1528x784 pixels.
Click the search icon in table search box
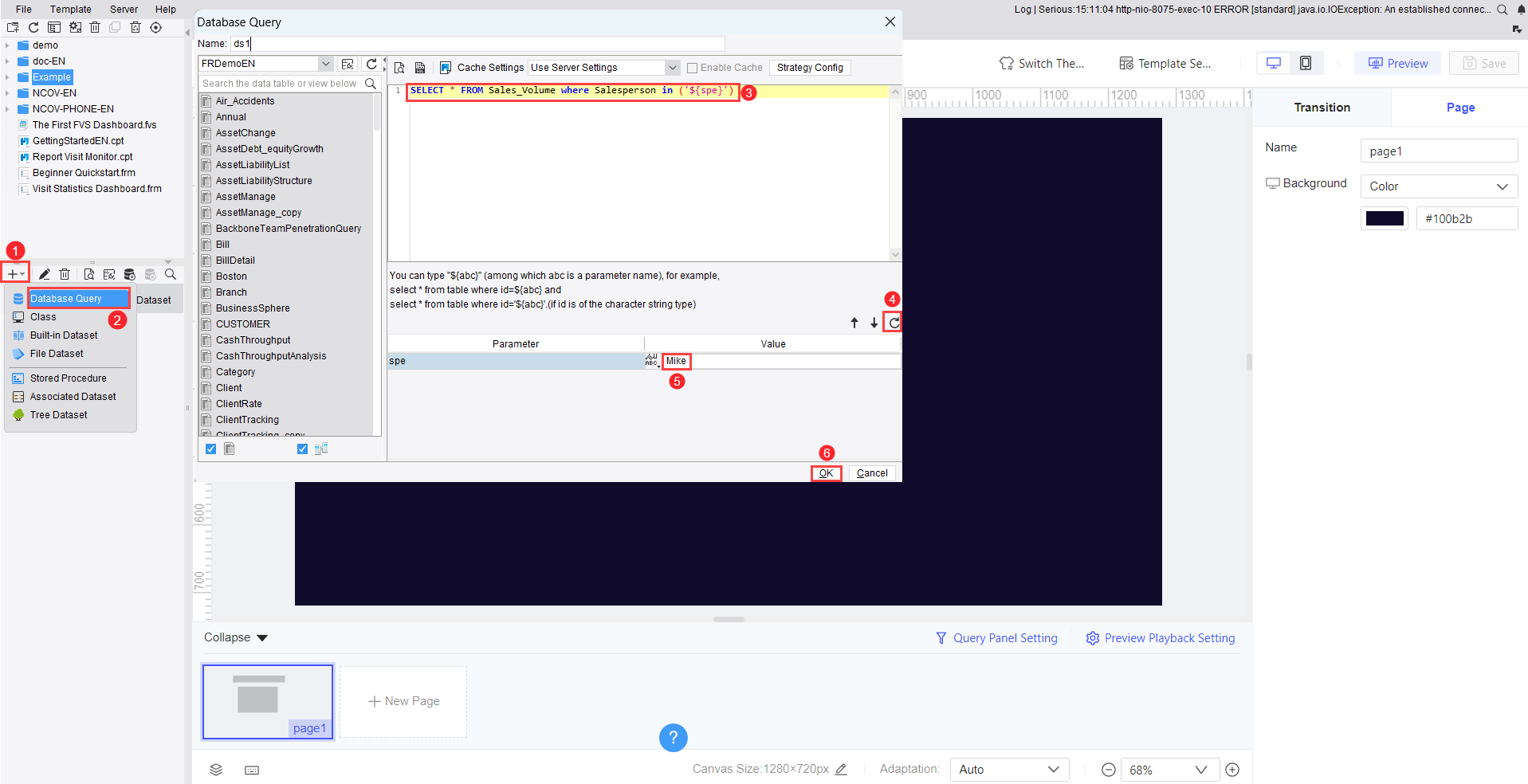point(371,84)
